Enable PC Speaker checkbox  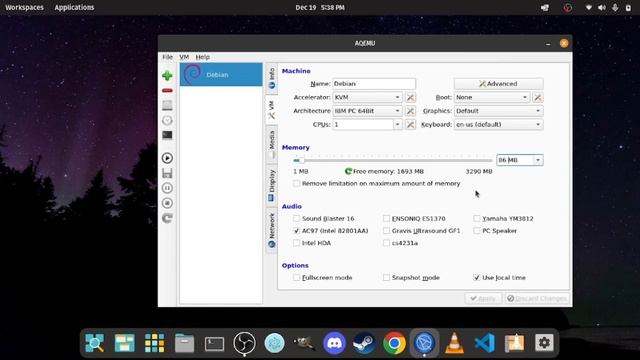coord(476,231)
